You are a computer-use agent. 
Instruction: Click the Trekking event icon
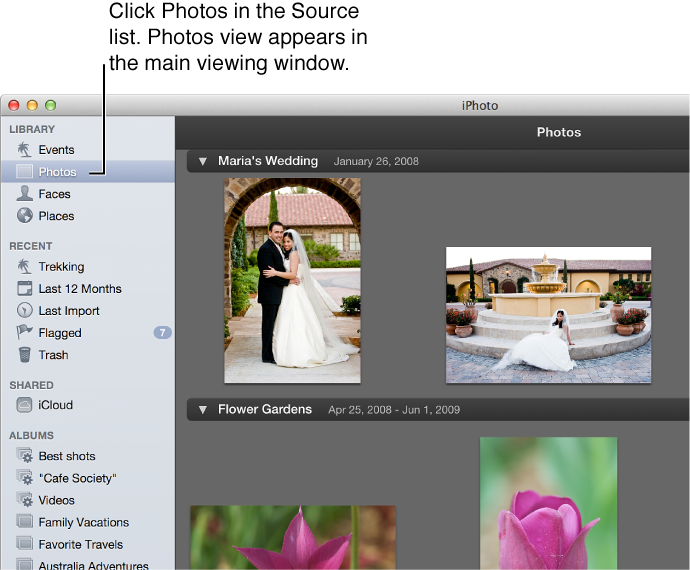pos(24,266)
